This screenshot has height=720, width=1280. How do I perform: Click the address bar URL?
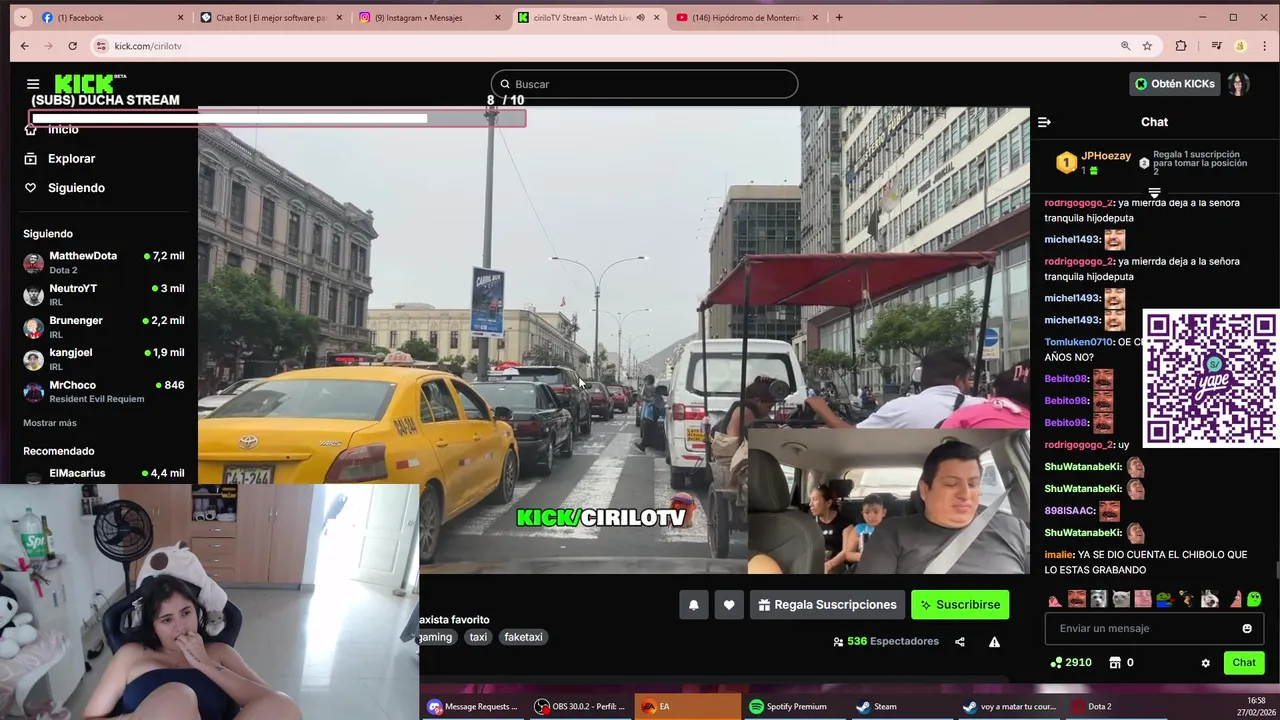[x=148, y=46]
